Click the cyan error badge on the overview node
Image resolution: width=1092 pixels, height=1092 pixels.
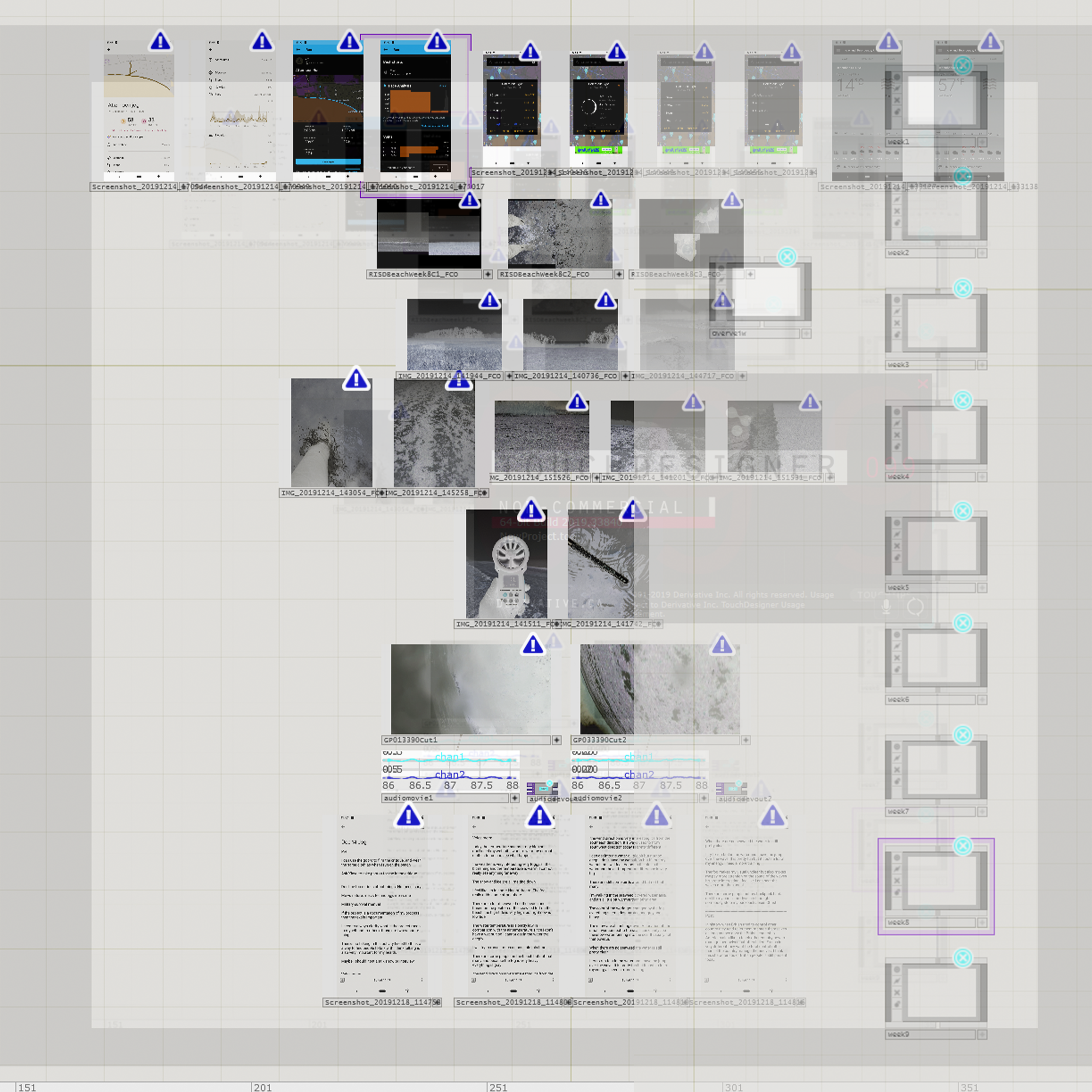[x=787, y=256]
